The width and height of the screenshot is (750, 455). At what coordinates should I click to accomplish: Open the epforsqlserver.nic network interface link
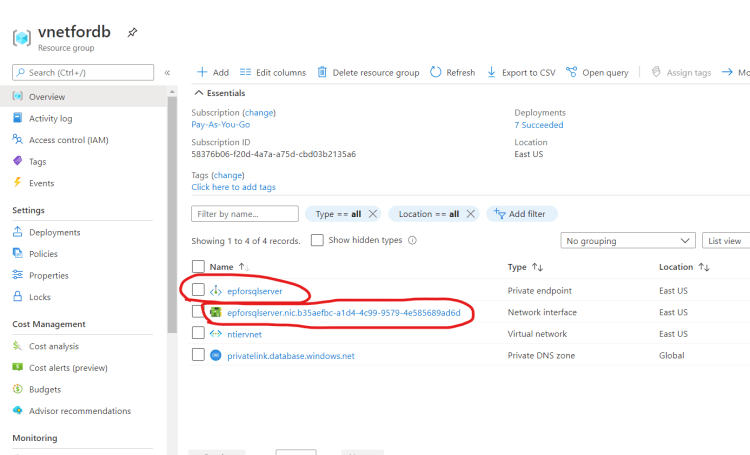[343, 312]
